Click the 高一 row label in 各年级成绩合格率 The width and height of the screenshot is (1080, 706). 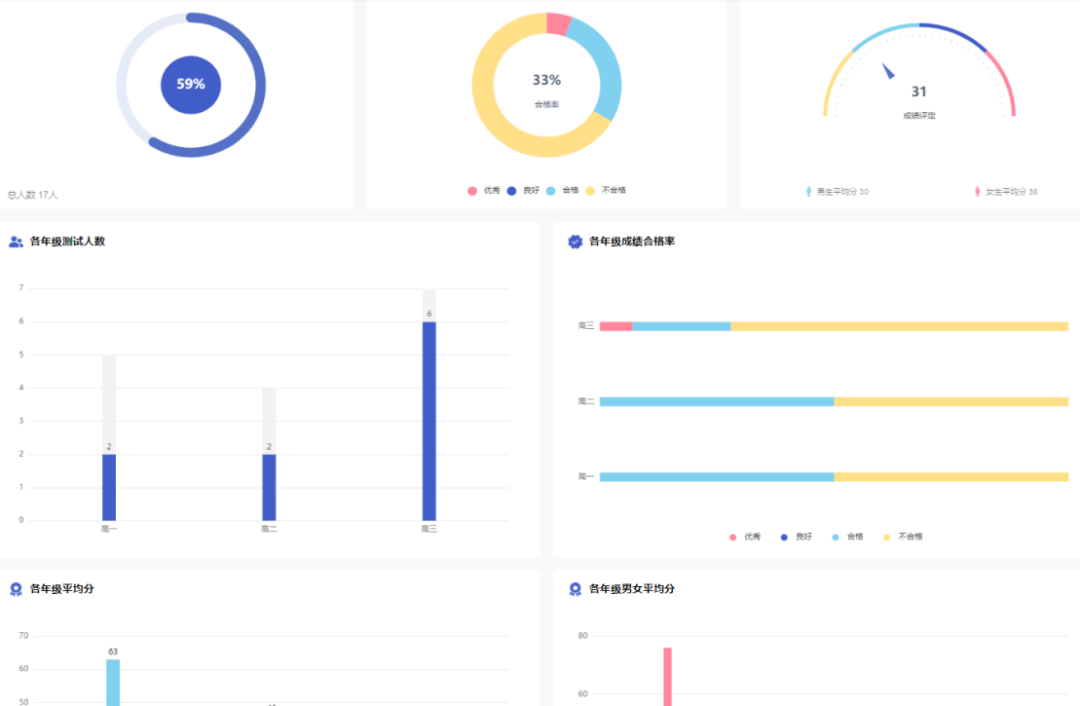tap(585, 476)
